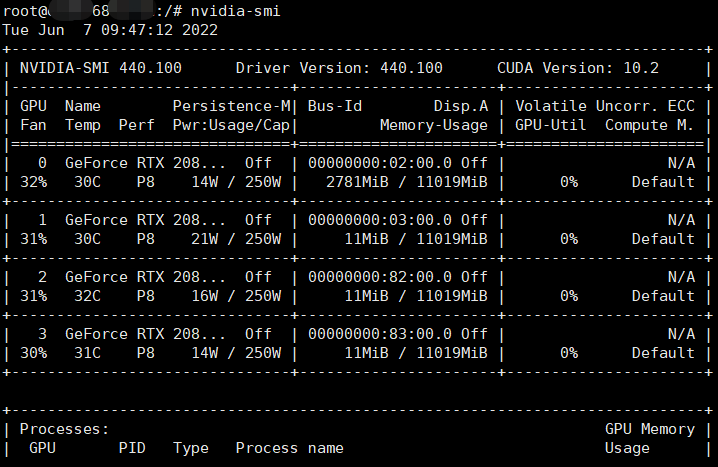Select the '30%' fan speed of GPU 3
The width and height of the screenshot is (718, 467).
(x=33, y=353)
